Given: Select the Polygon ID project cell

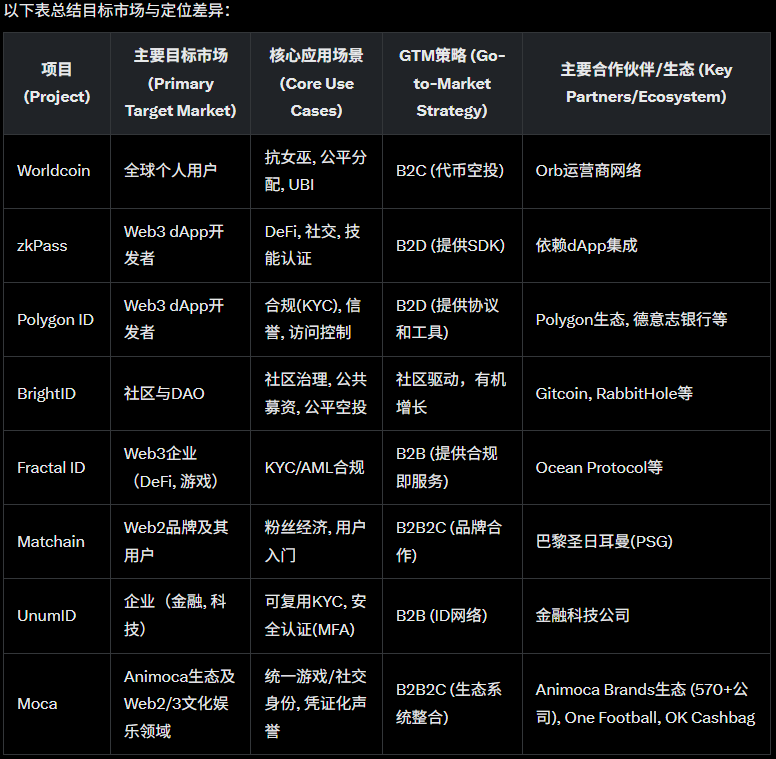Looking at the screenshot, I should click(x=57, y=320).
